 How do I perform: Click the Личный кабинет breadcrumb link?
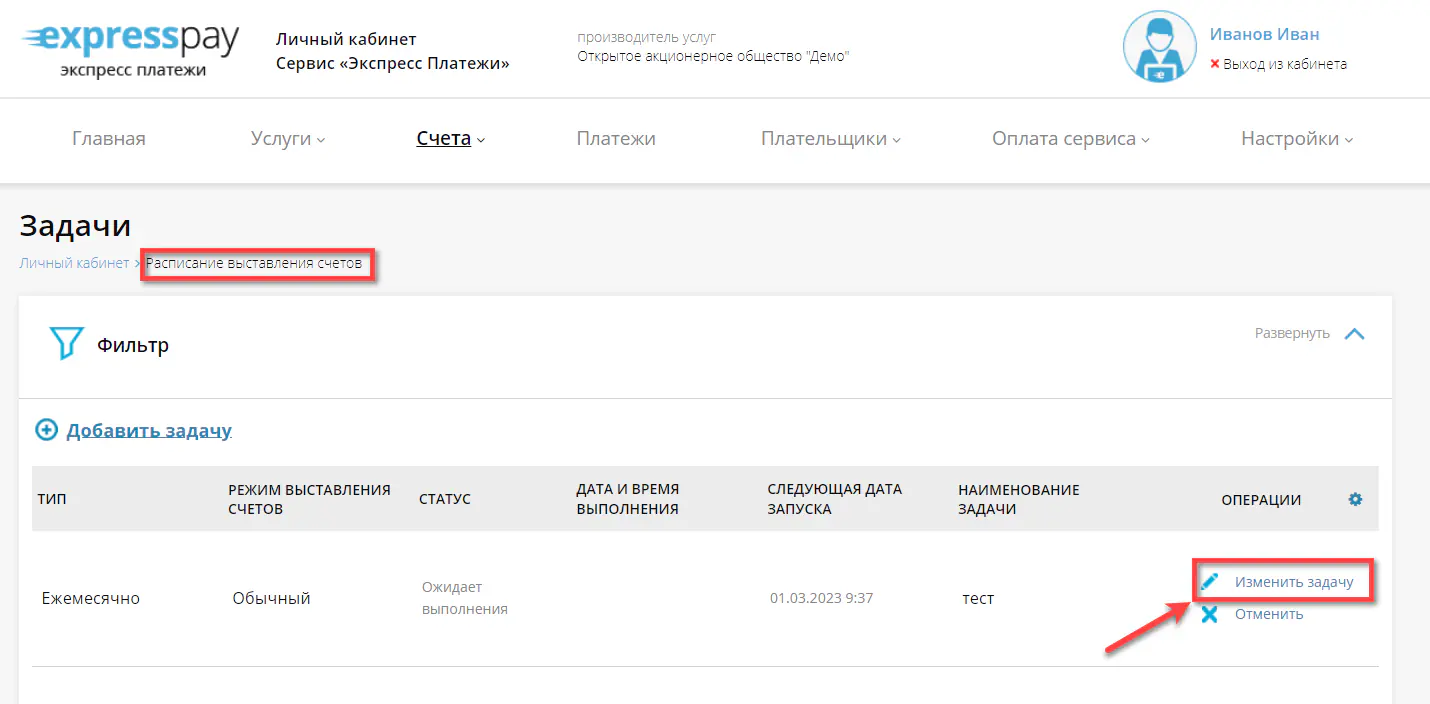pos(74,263)
